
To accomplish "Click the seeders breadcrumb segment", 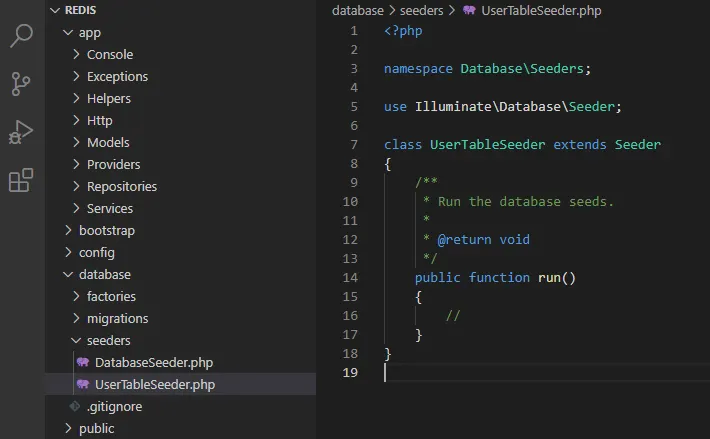I will pyautogui.click(x=421, y=10).
